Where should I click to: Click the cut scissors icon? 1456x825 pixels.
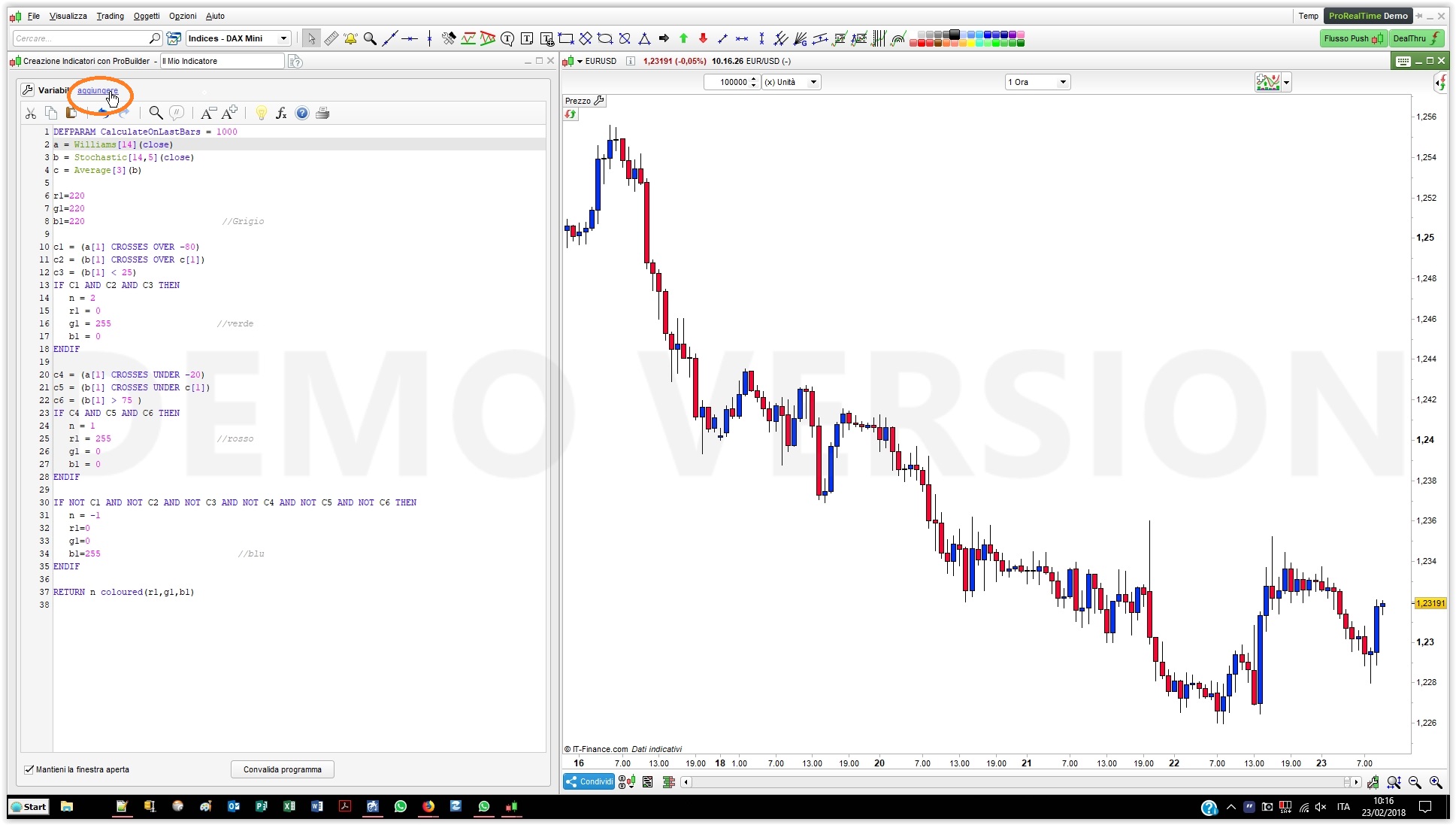point(31,113)
